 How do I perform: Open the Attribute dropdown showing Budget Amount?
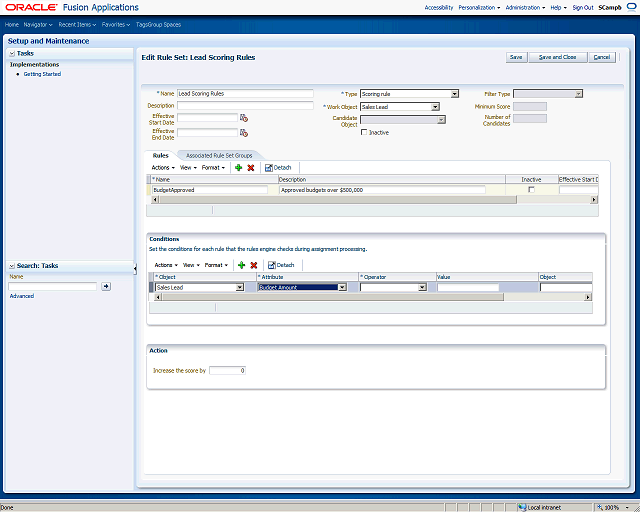(x=342, y=287)
